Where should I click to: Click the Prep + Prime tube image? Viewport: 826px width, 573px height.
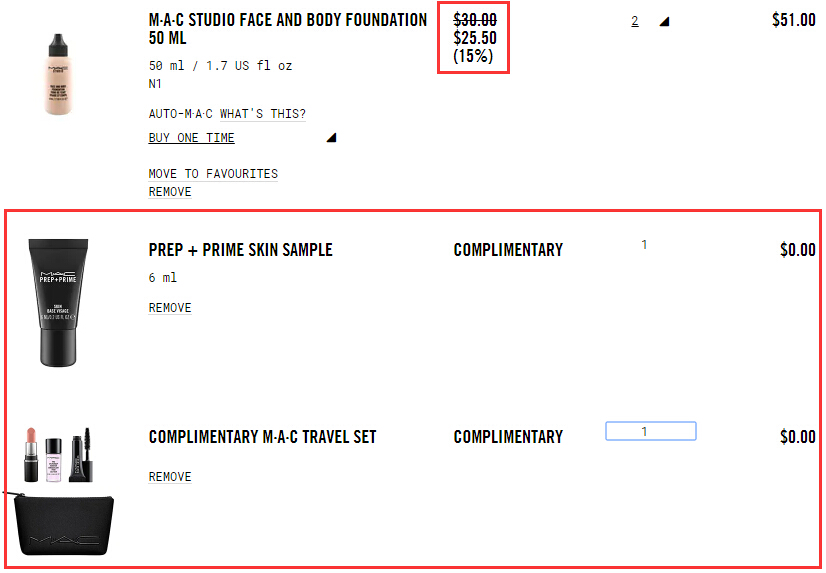tap(64, 302)
